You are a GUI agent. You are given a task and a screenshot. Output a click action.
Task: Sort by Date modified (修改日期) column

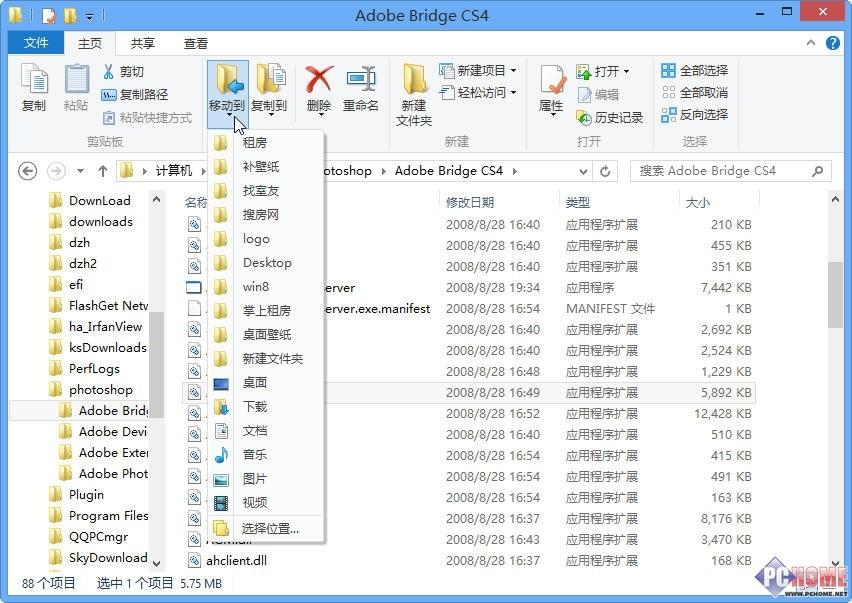click(469, 203)
